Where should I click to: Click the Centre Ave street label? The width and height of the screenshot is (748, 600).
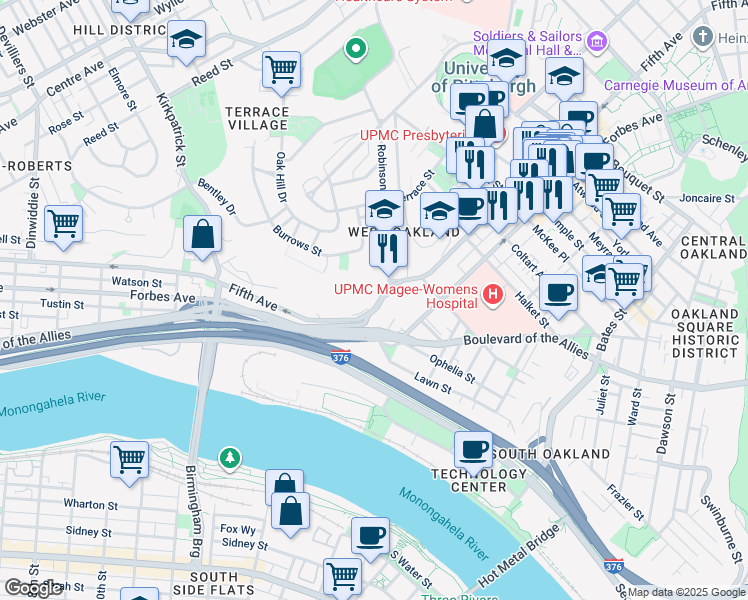74,78
